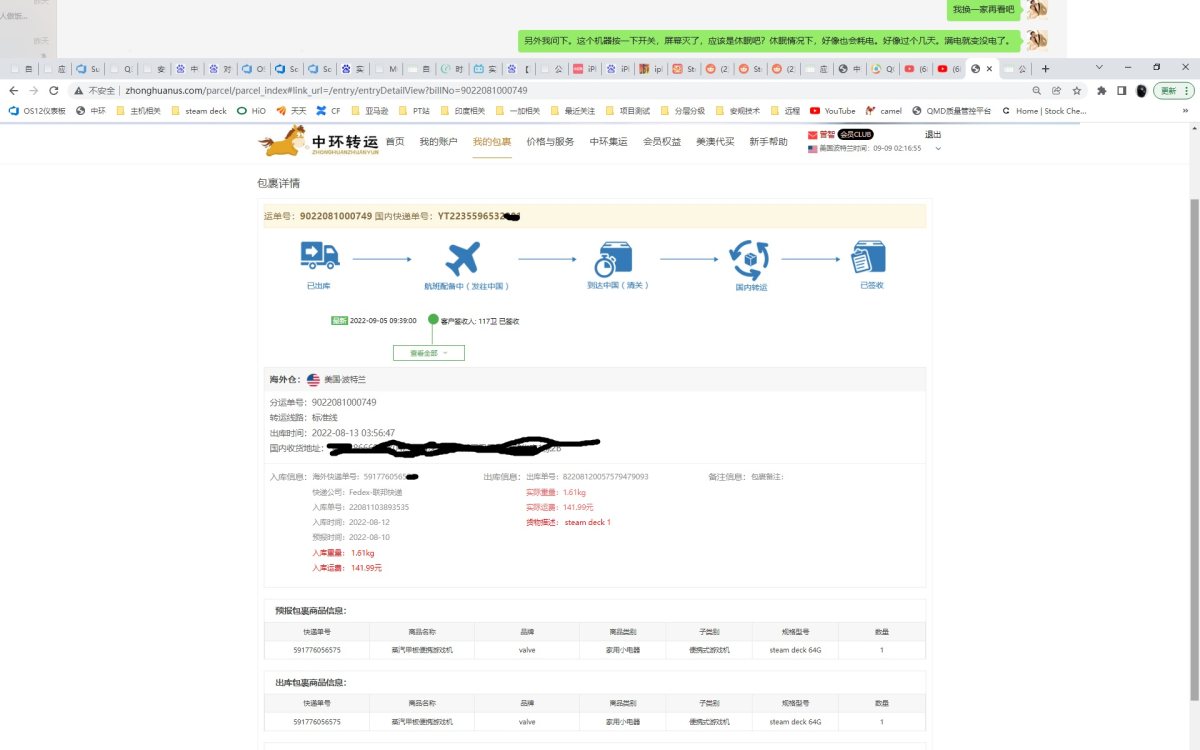The image size is (1200, 750).
Task: Open 新手帮助 nav item
Action: tap(768, 142)
